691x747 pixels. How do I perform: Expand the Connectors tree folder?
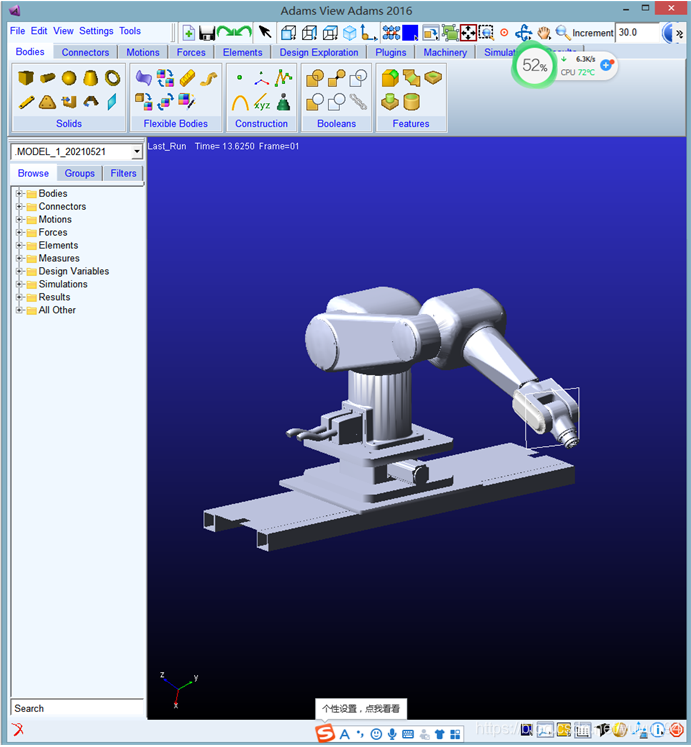tap(19, 207)
